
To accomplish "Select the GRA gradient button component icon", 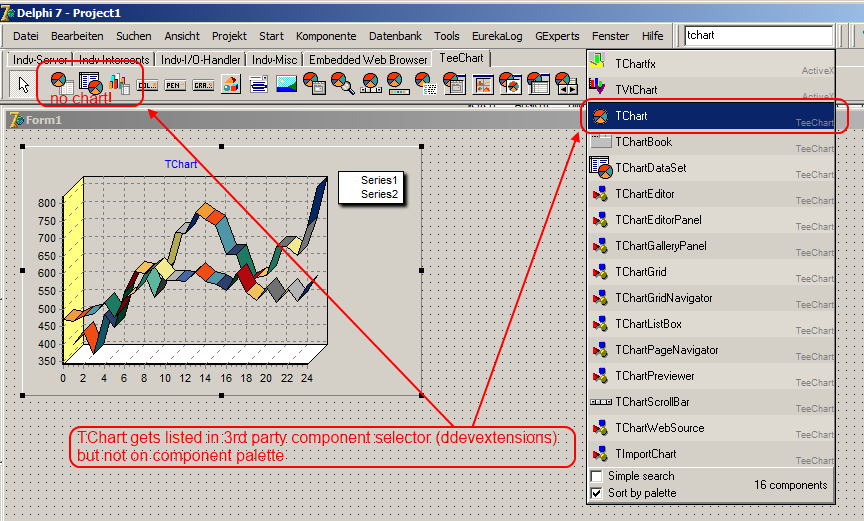I will click(203, 85).
